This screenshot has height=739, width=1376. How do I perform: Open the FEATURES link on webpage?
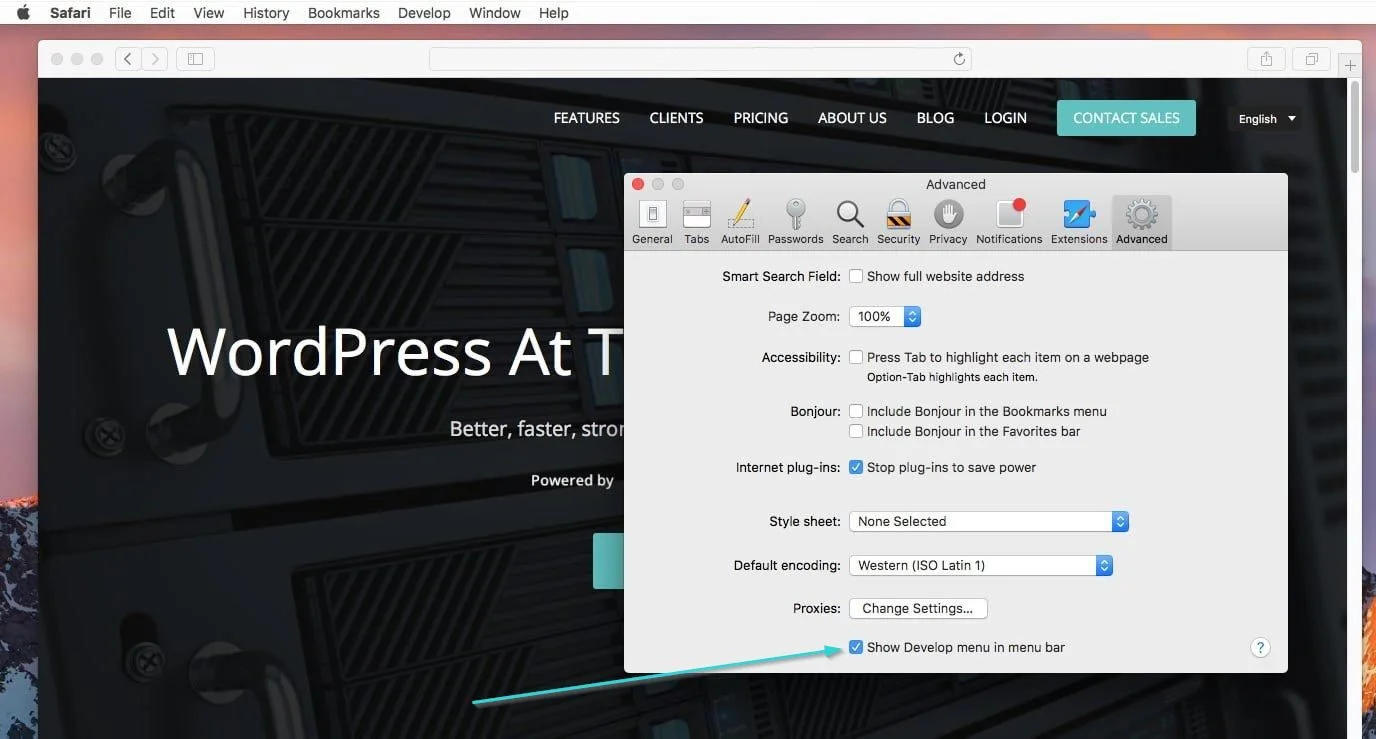click(587, 118)
